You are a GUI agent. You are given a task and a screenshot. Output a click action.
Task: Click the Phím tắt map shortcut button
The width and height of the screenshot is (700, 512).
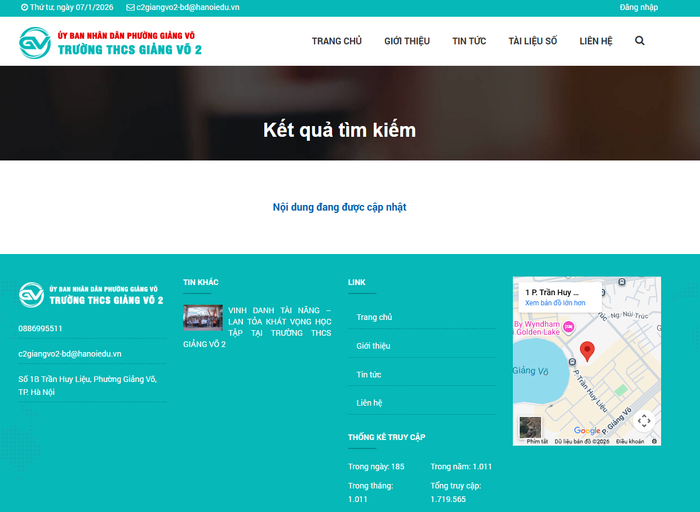click(537, 441)
